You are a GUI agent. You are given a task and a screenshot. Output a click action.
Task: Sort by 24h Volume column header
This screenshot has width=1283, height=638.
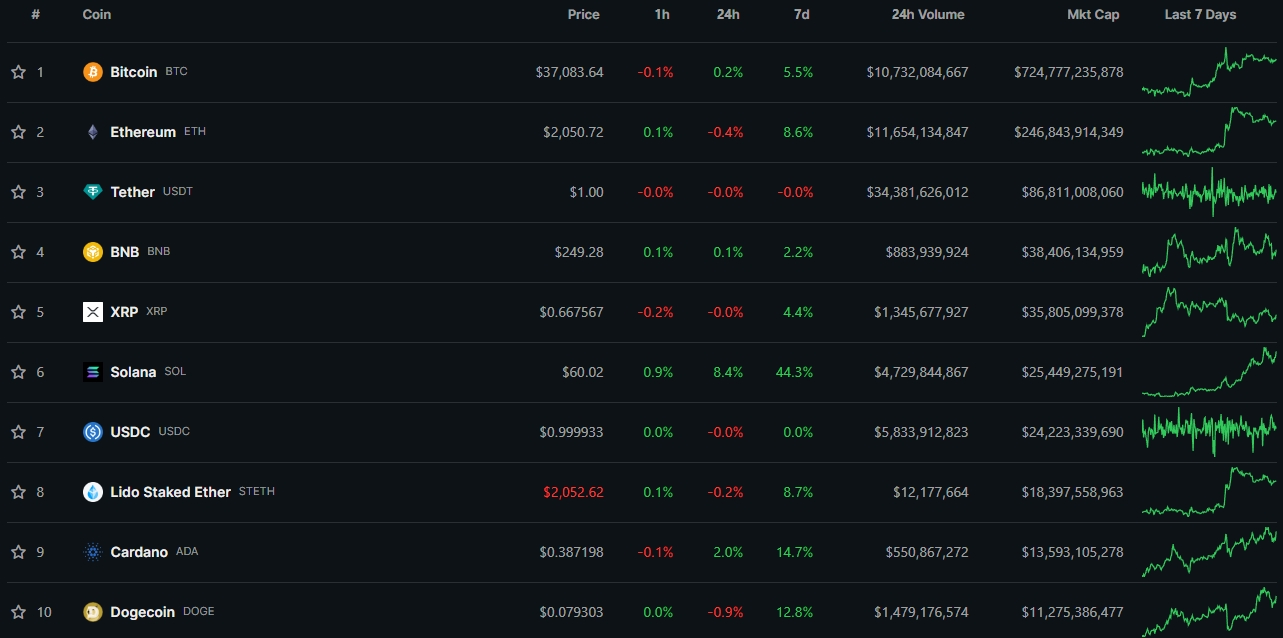click(x=928, y=14)
